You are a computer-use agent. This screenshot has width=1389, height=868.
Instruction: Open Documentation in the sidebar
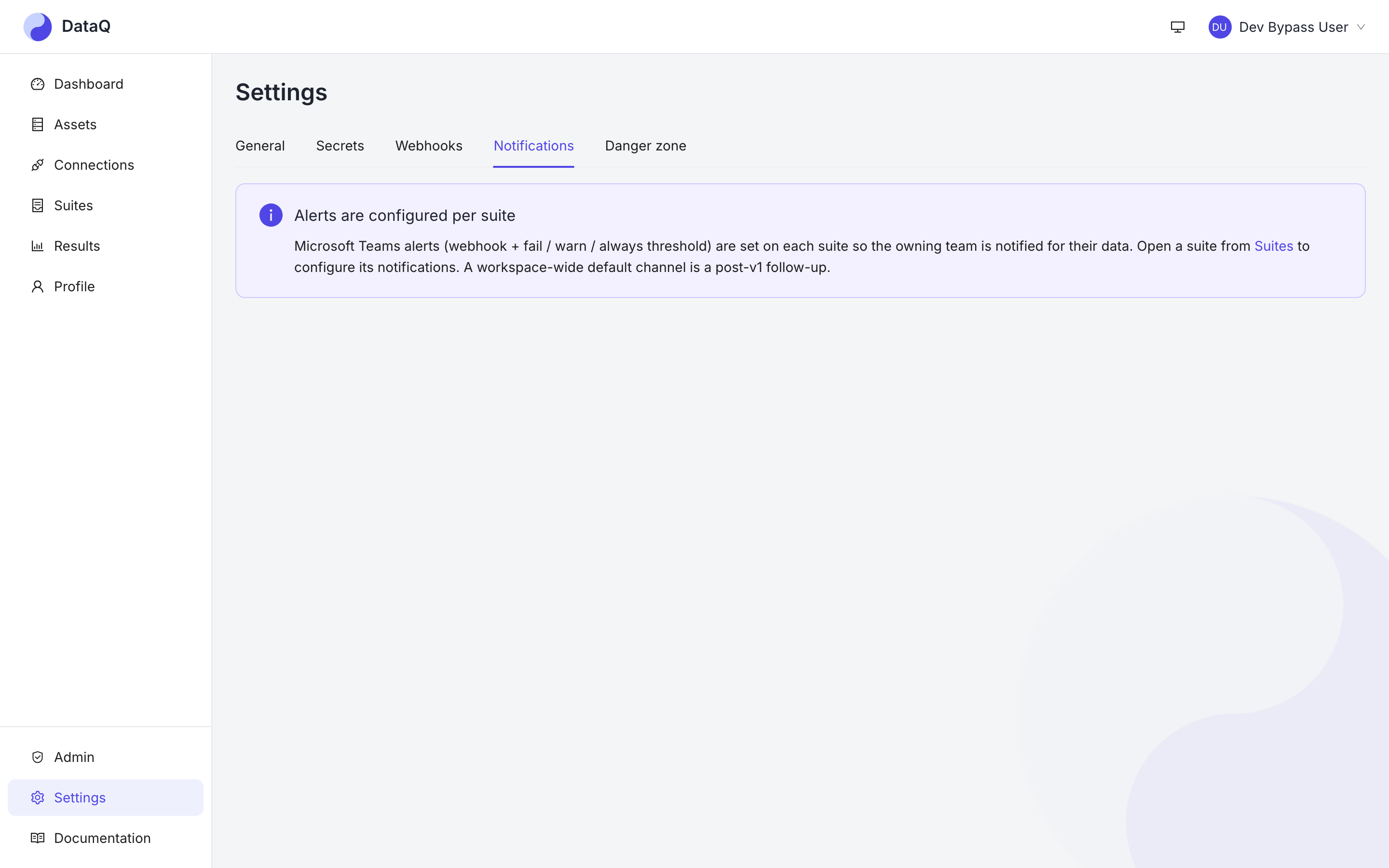[x=106, y=838]
